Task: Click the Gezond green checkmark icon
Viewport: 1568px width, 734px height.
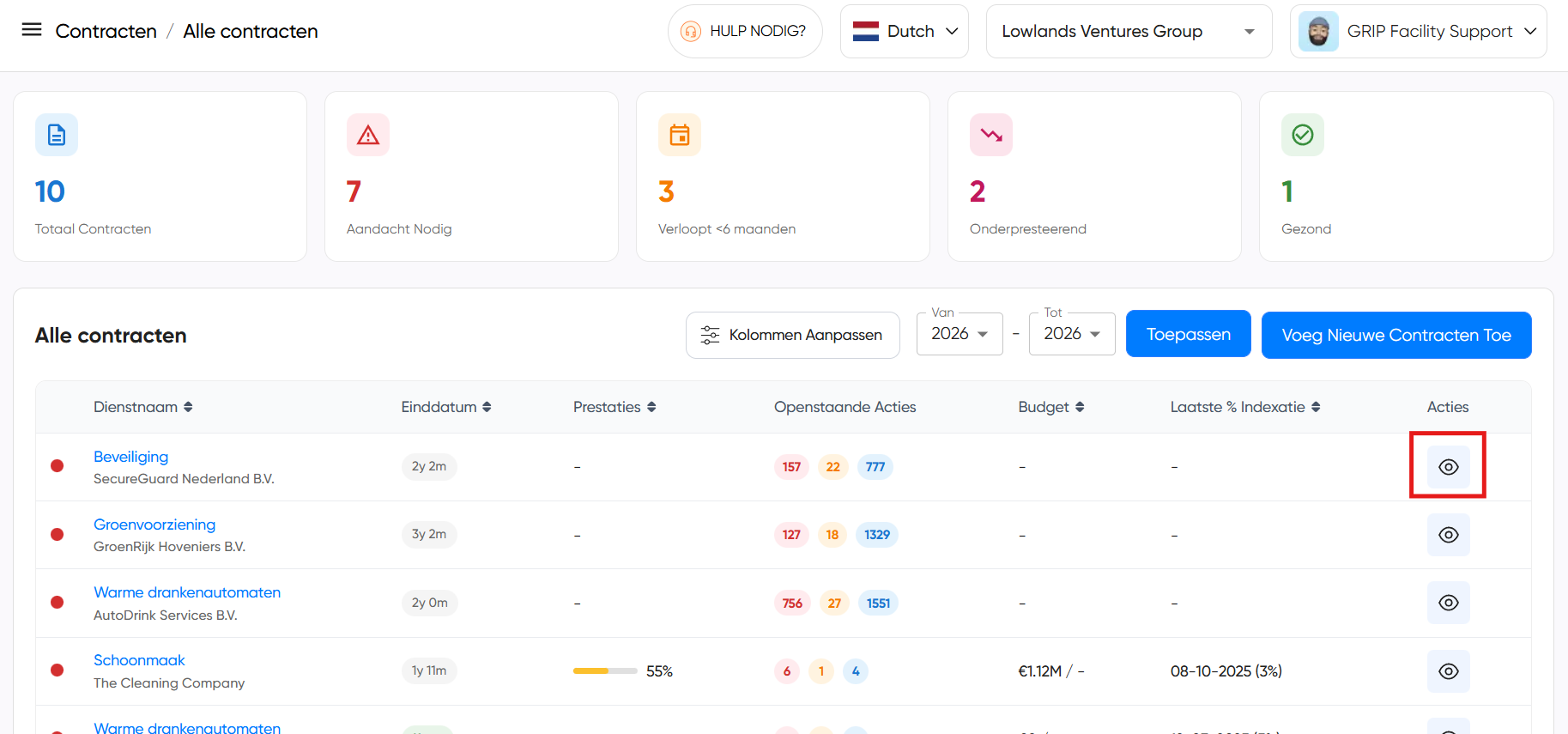Action: (1303, 135)
